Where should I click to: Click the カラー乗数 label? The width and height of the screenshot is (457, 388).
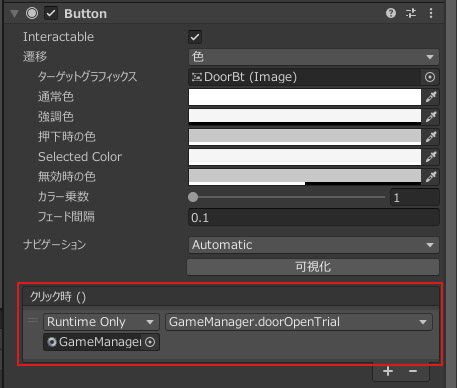(x=63, y=197)
